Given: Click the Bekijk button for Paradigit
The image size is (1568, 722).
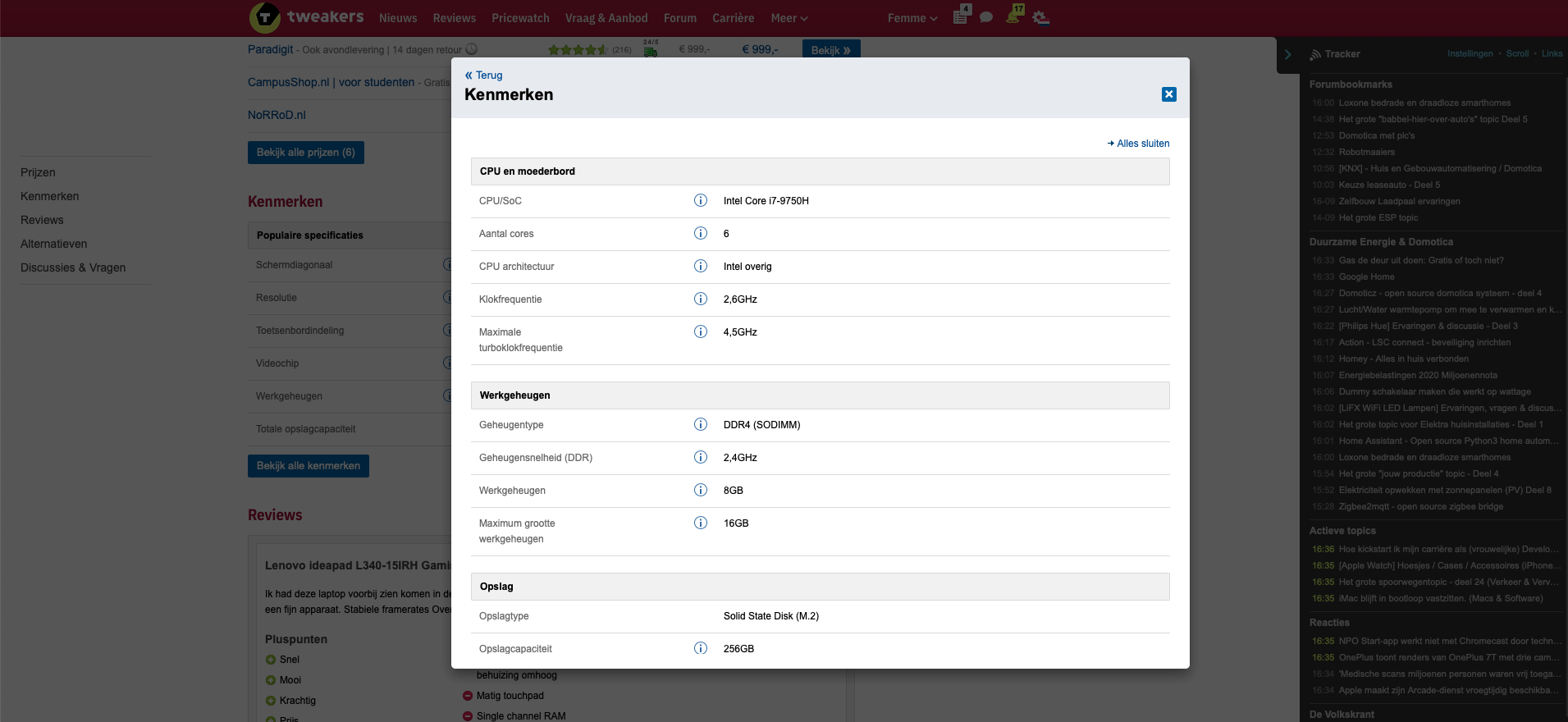Looking at the screenshot, I should [831, 50].
